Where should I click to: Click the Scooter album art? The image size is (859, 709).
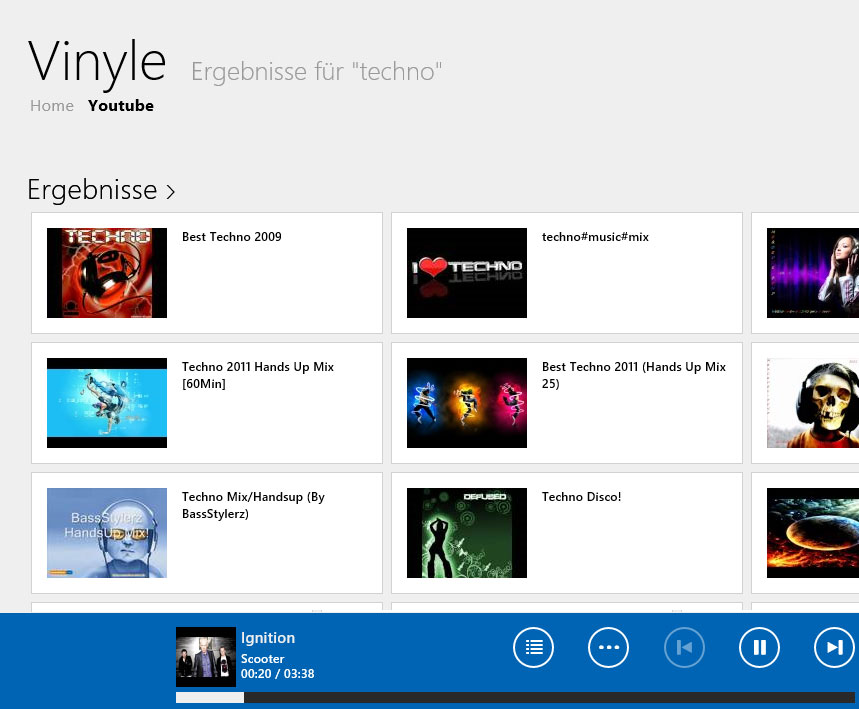pyautogui.click(x=206, y=657)
